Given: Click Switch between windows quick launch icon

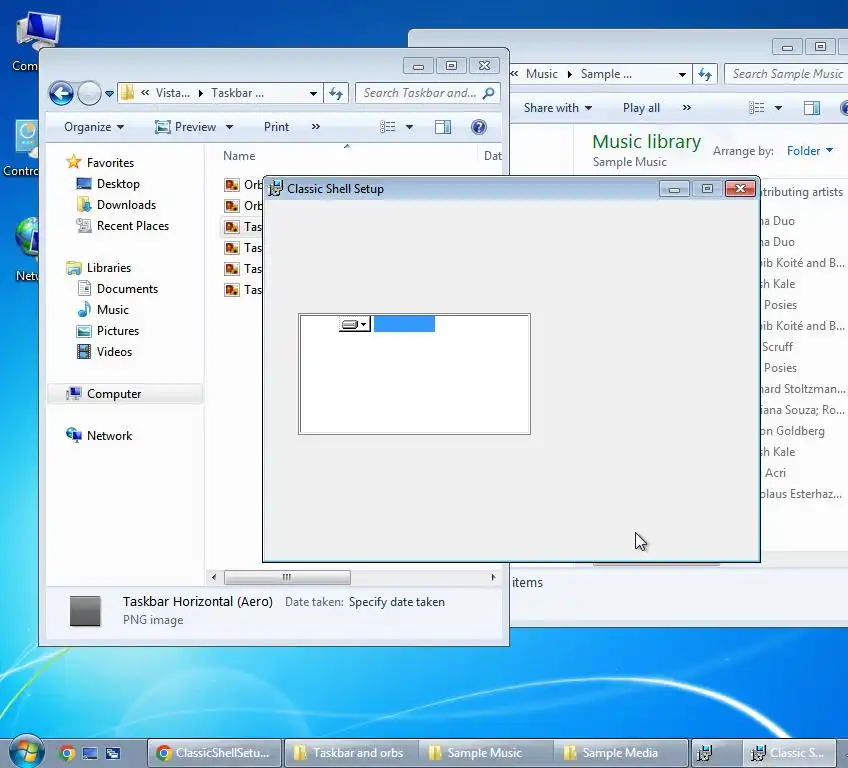Looking at the screenshot, I should coord(113,753).
